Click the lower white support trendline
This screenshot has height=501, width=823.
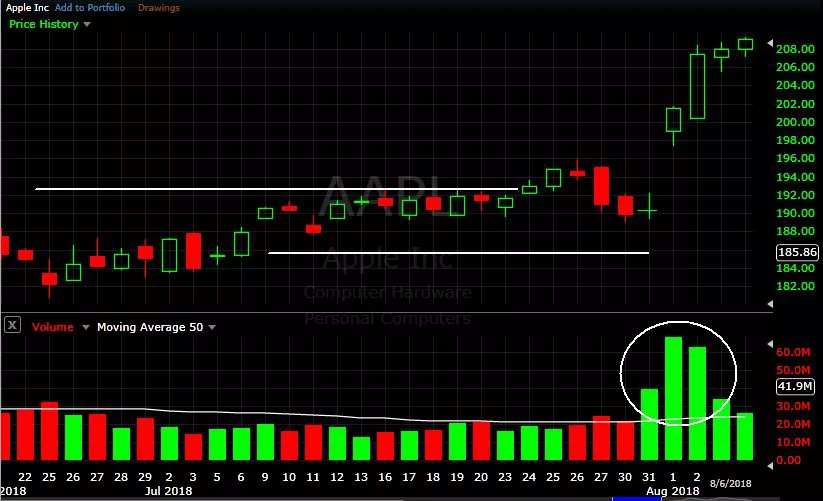[458, 253]
